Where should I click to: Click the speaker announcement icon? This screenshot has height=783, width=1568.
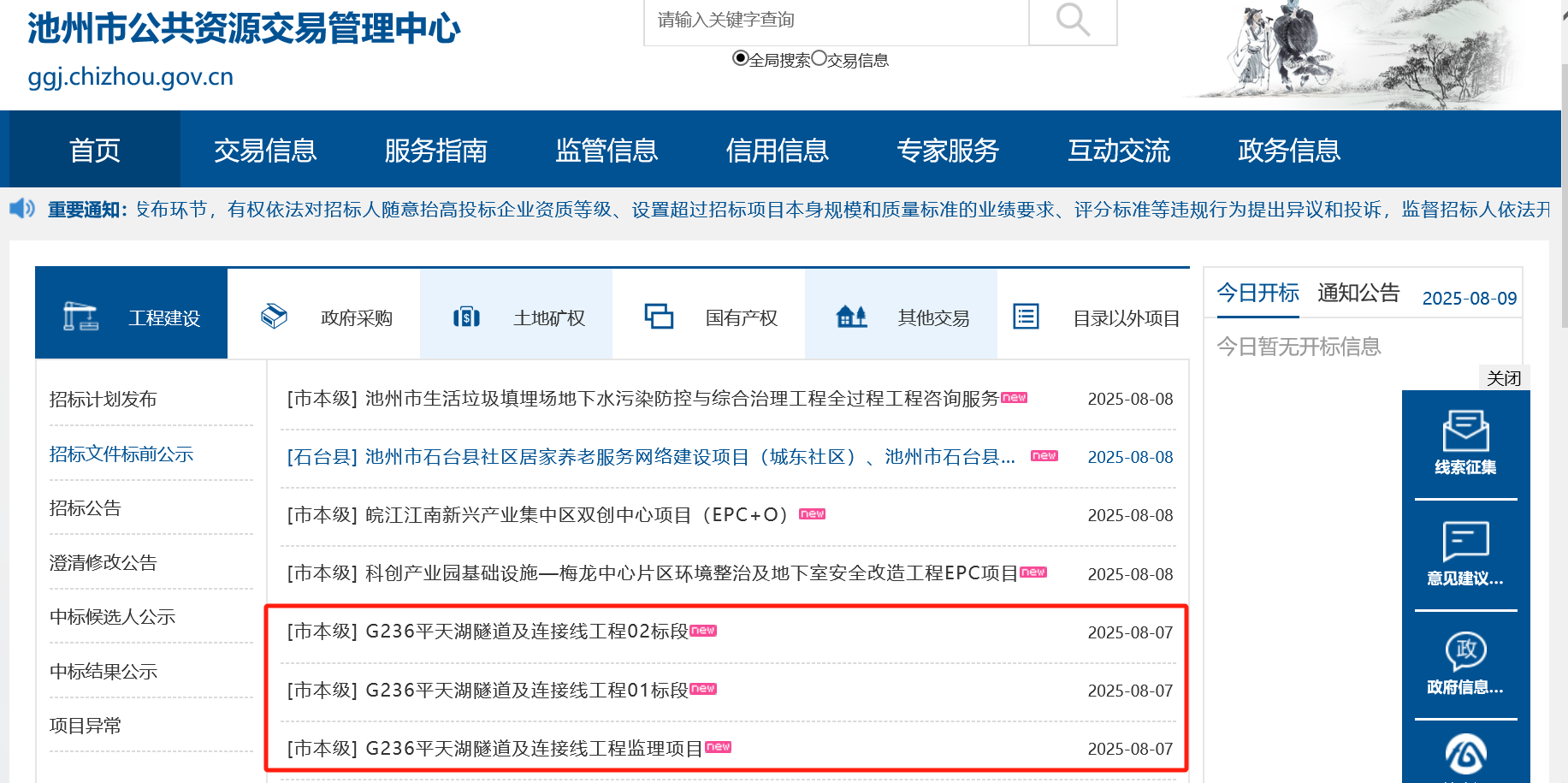(x=22, y=209)
